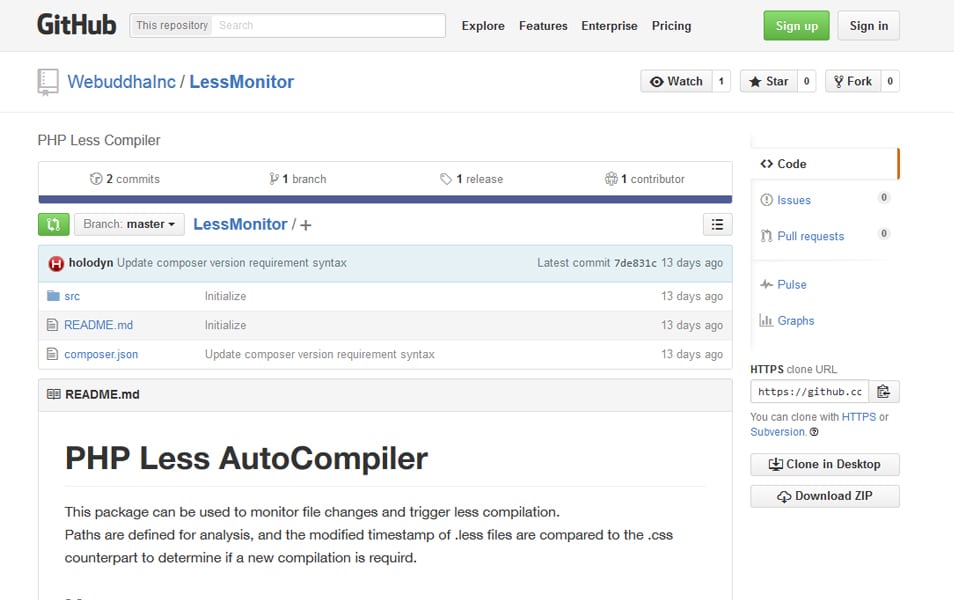
Task: Copy clone URL using the clipboard icon
Action: (x=884, y=391)
